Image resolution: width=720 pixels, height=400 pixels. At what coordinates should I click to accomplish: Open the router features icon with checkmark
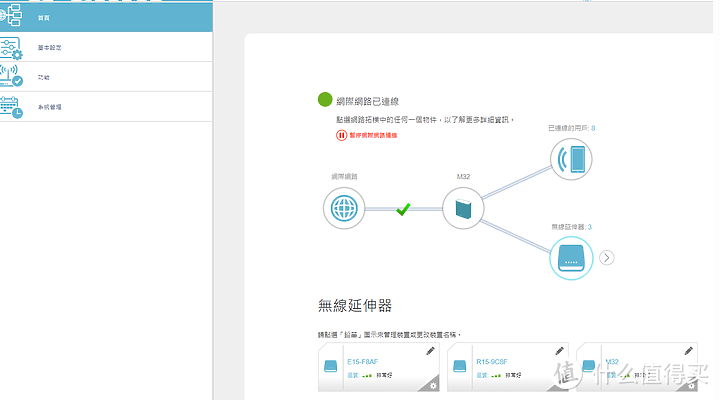[11, 76]
